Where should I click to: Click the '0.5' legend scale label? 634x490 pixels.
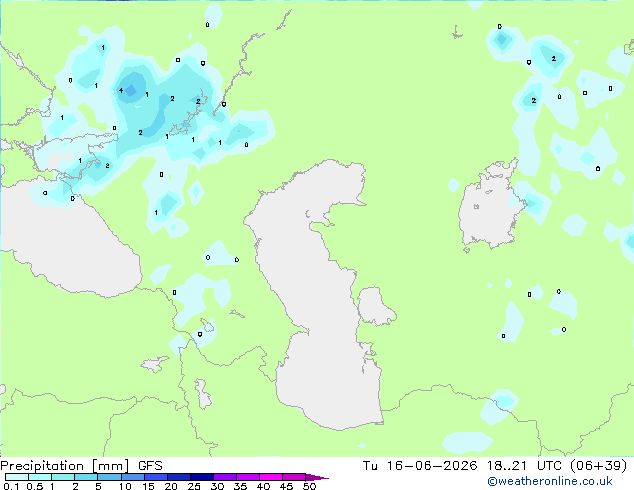(x=34, y=486)
